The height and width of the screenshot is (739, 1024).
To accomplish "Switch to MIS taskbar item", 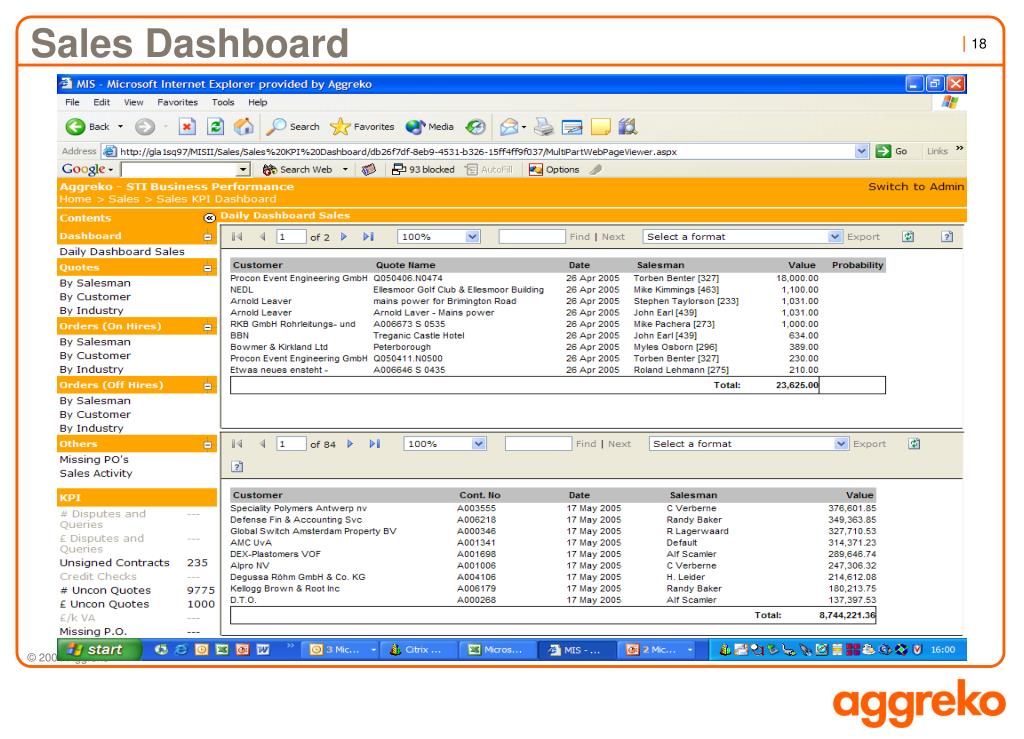I will (x=577, y=650).
